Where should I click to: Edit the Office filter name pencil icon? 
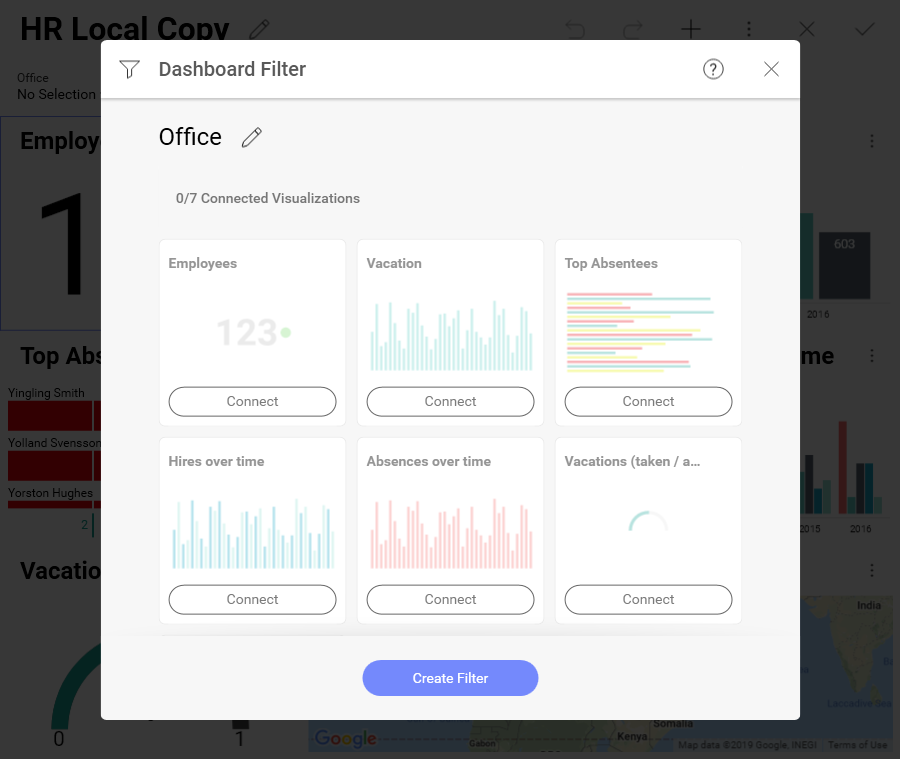252,137
